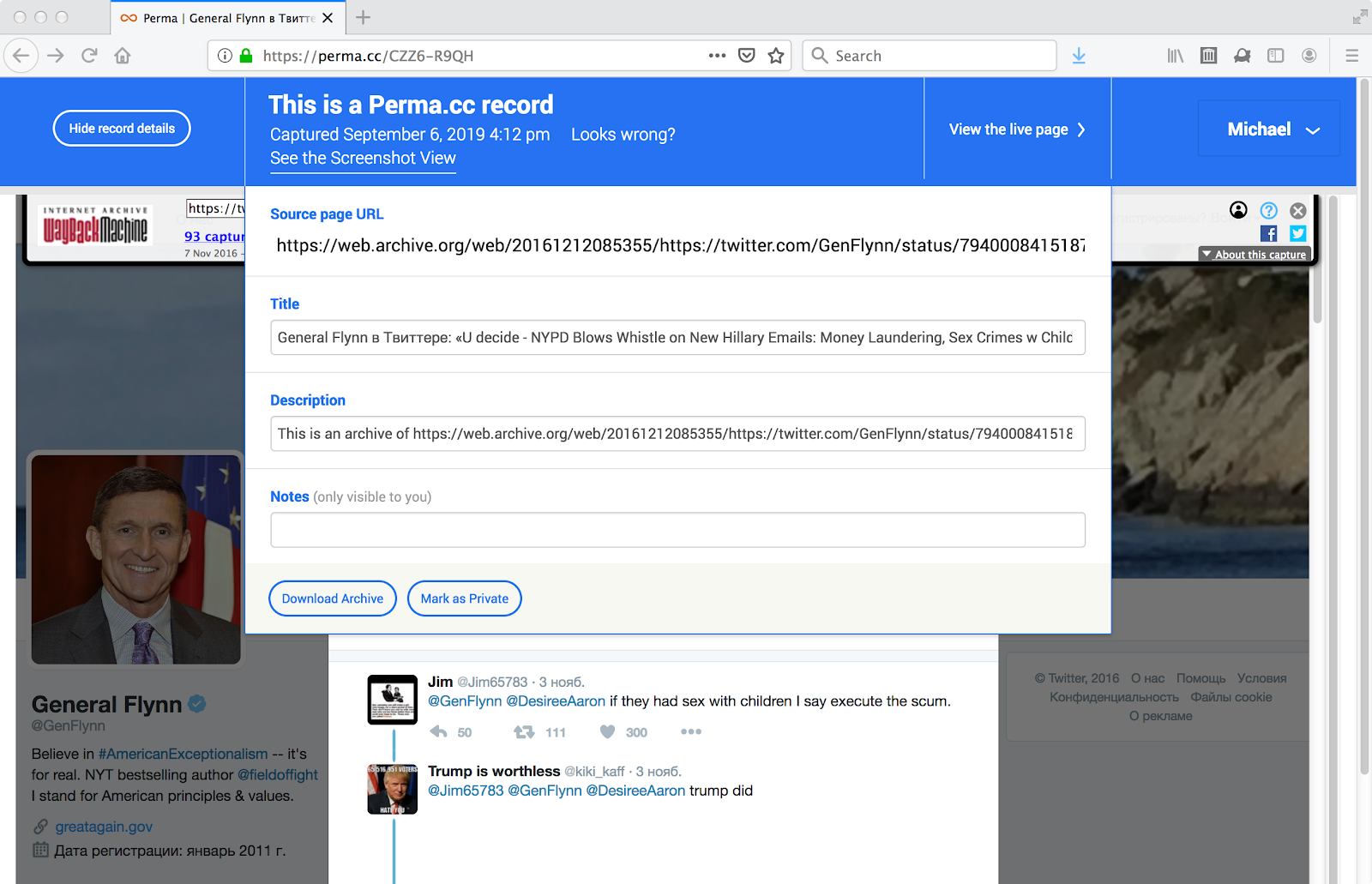1372x884 pixels.
Task: Open the Library bookshelf icon
Action: tap(1175, 56)
